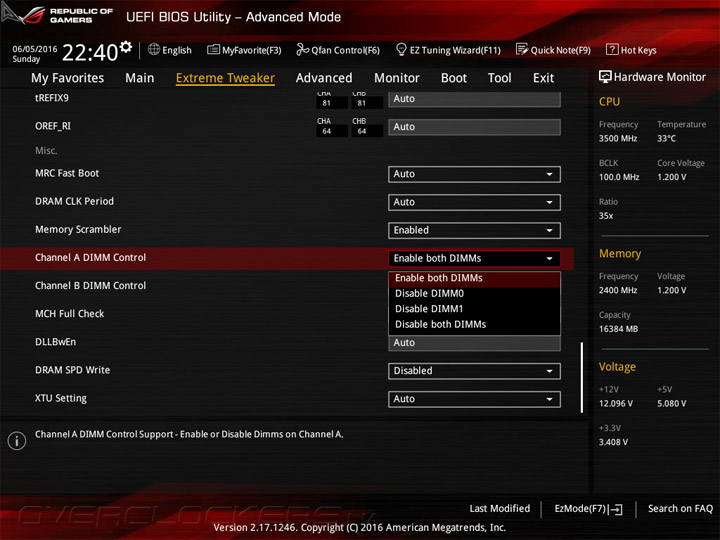Click the OREF_RI Auto input field
Image resolution: width=720 pixels, height=540 pixels.
tap(474, 127)
